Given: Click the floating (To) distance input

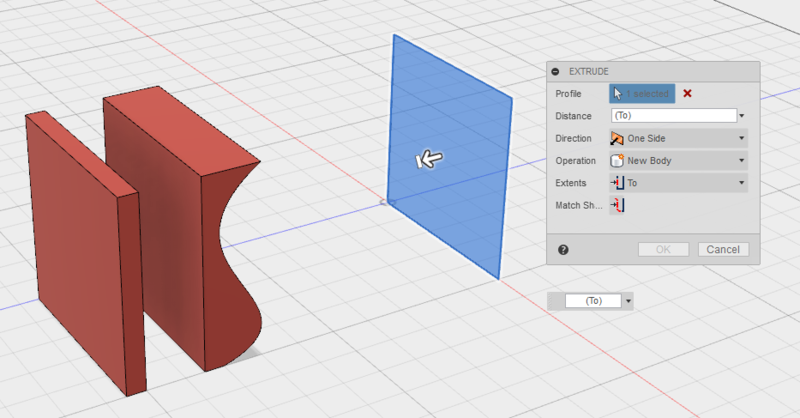Looking at the screenshot, I should (593, 301).
